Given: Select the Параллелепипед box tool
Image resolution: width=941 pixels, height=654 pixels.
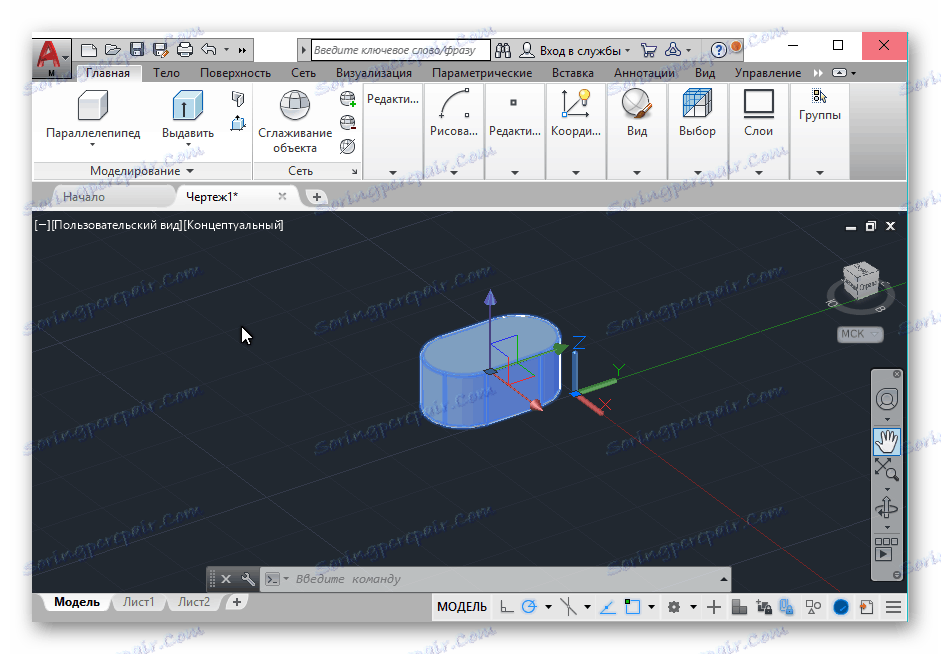Looking at the screenshot, I should click(x=93, y=117).
